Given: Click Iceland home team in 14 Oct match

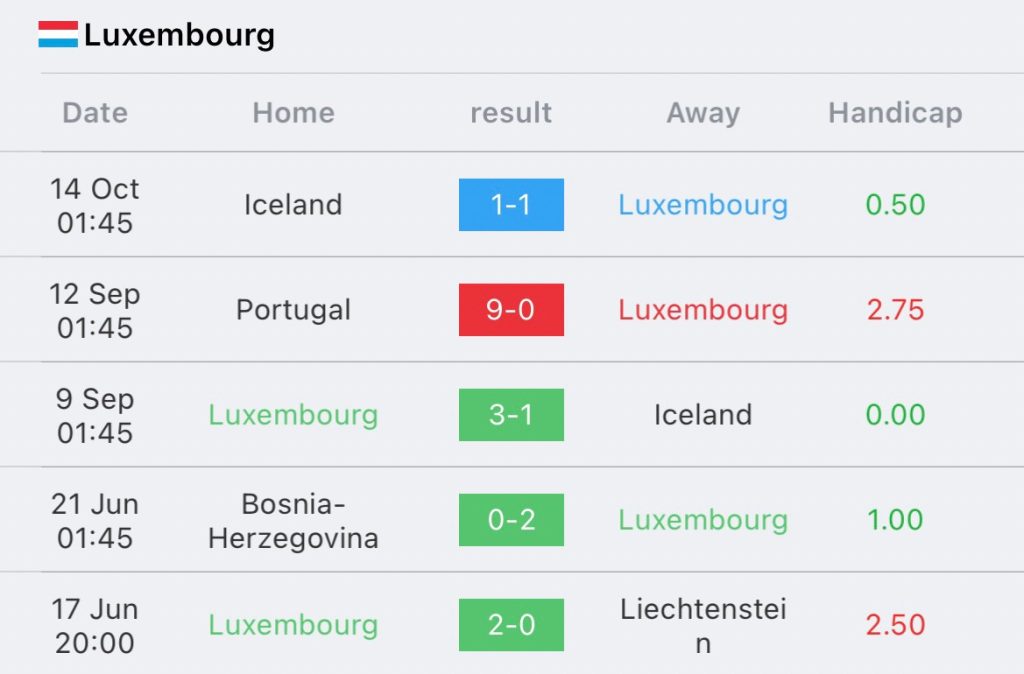Looking at the screenshot, I should [293, 205].
